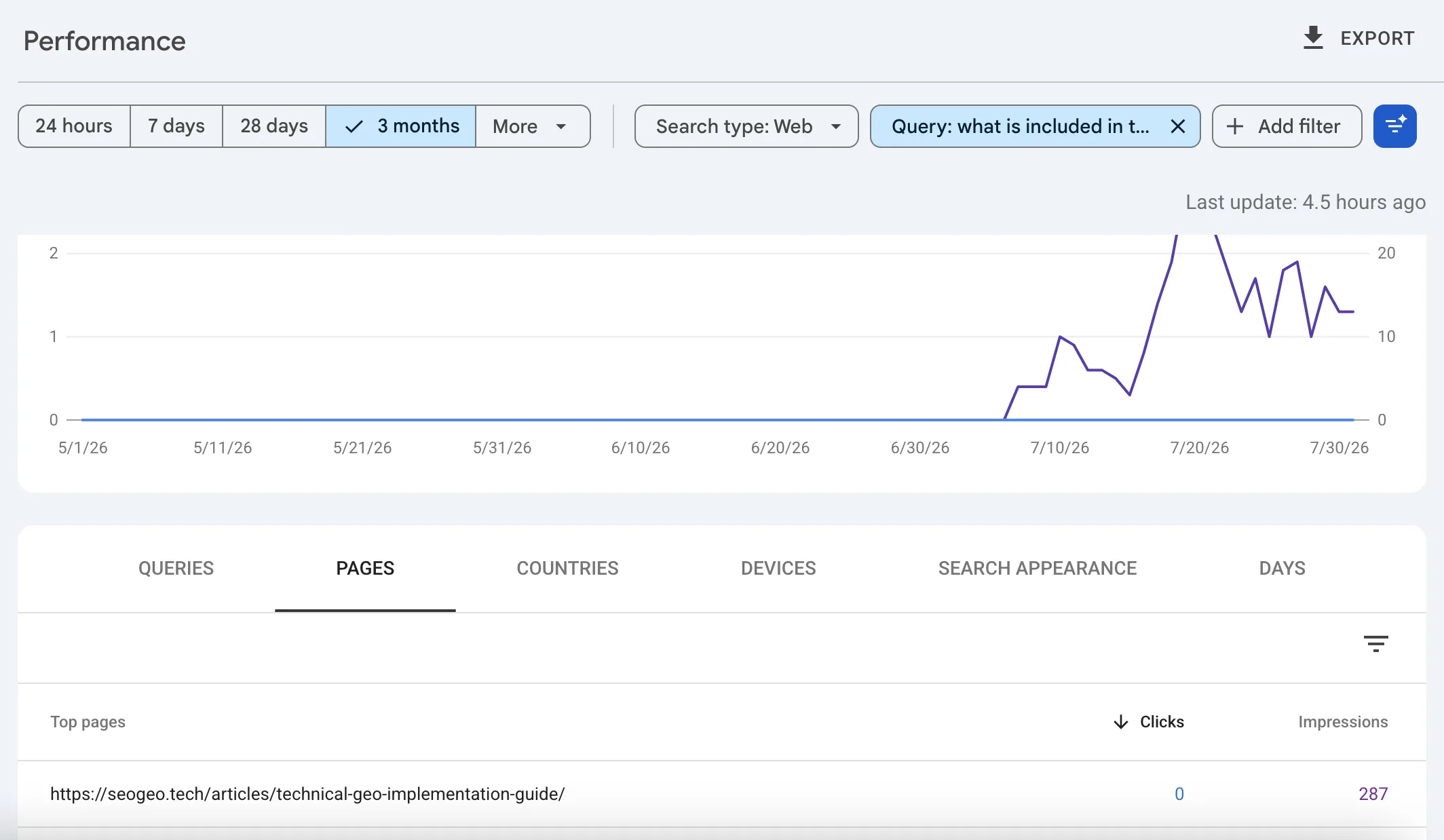The image size is (1444, 840).
Task: Open the blue filter suggestions icon button
Action: (x=1394, y=126)
